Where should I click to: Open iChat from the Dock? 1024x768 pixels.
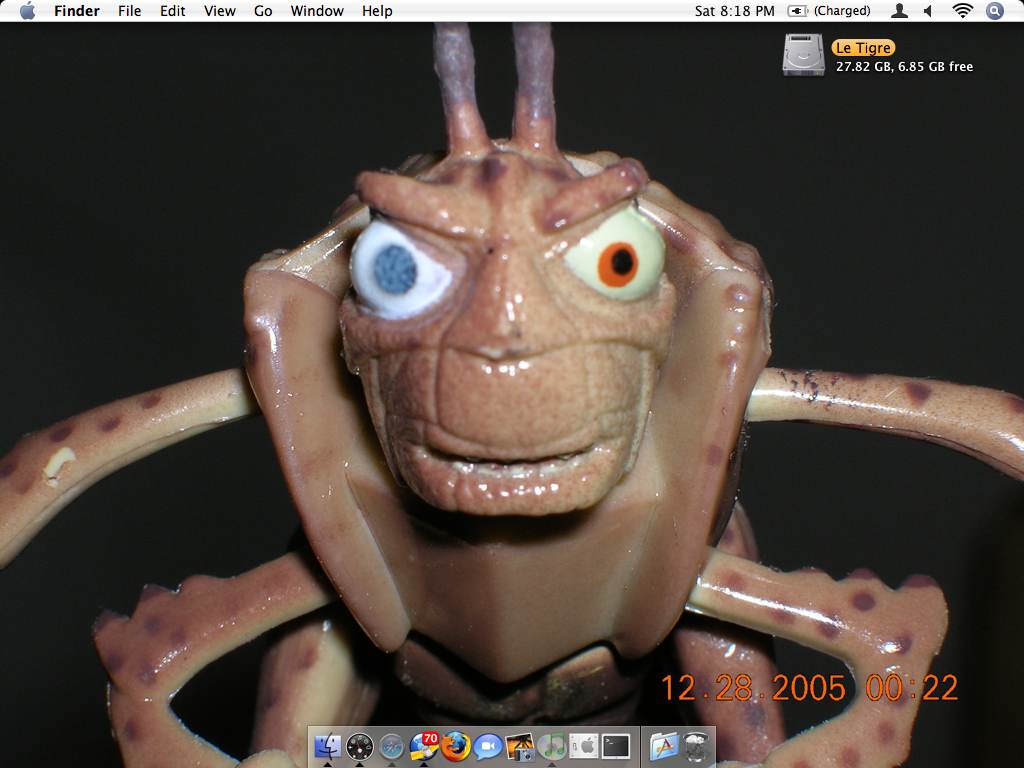tap(488, 746)
